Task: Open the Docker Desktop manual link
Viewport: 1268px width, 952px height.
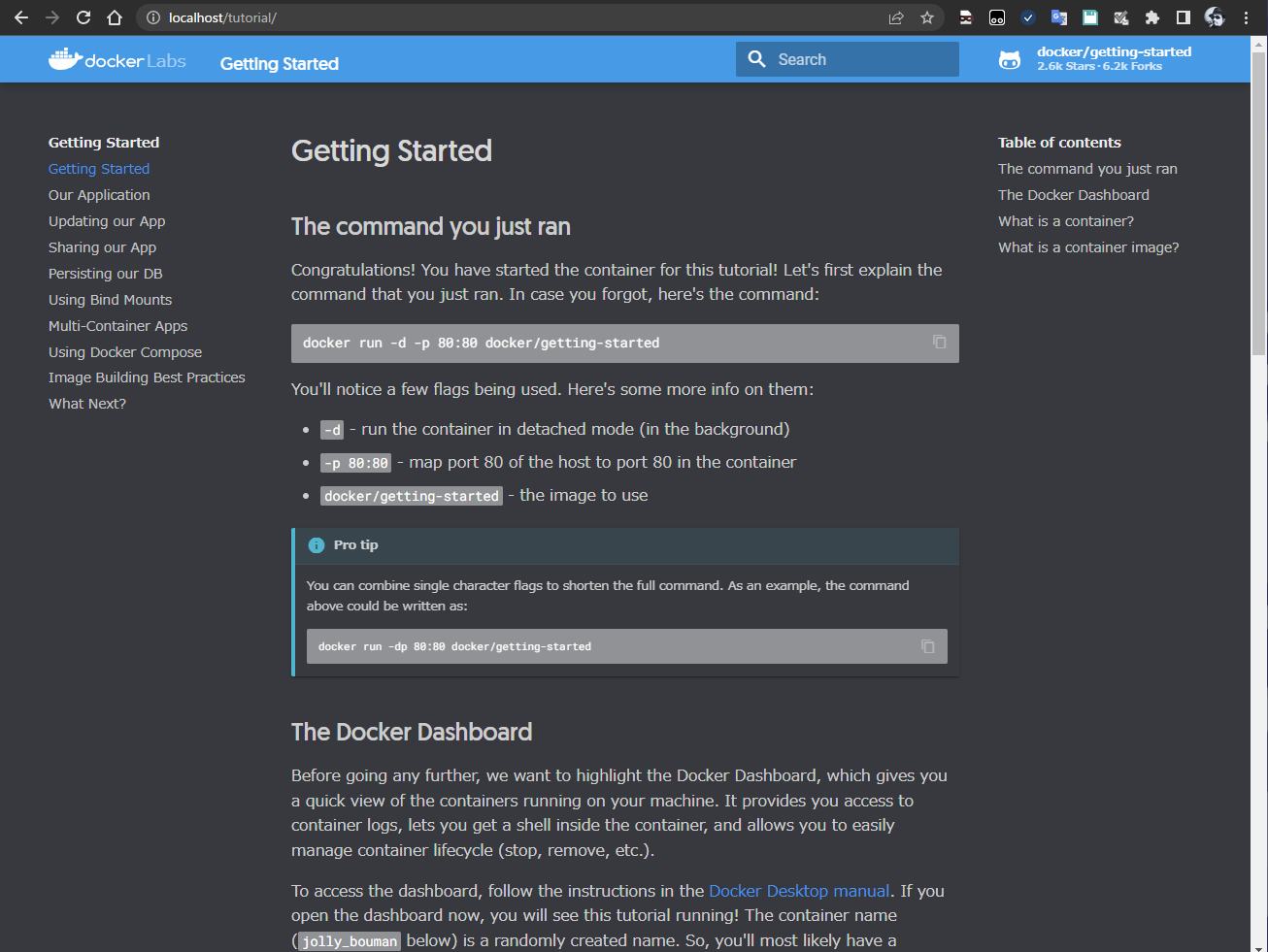Action: coord(799,891)
